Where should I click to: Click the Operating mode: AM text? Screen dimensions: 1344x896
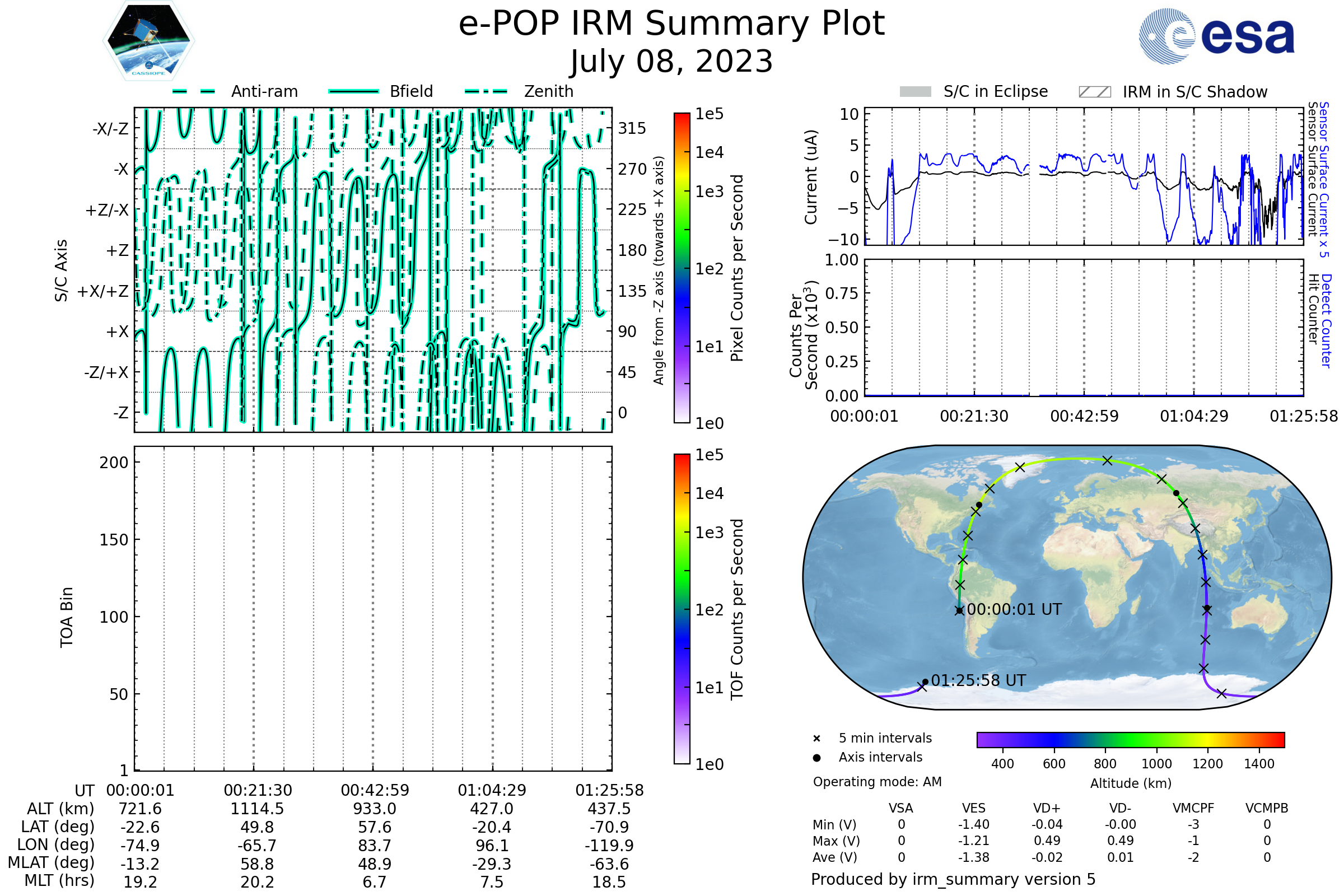(877, 782)
